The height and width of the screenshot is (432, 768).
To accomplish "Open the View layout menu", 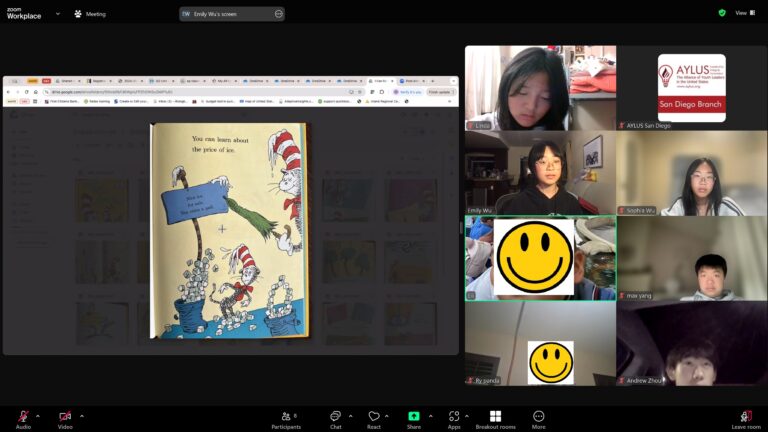I will pyautogui.click(x=745, y=13).
